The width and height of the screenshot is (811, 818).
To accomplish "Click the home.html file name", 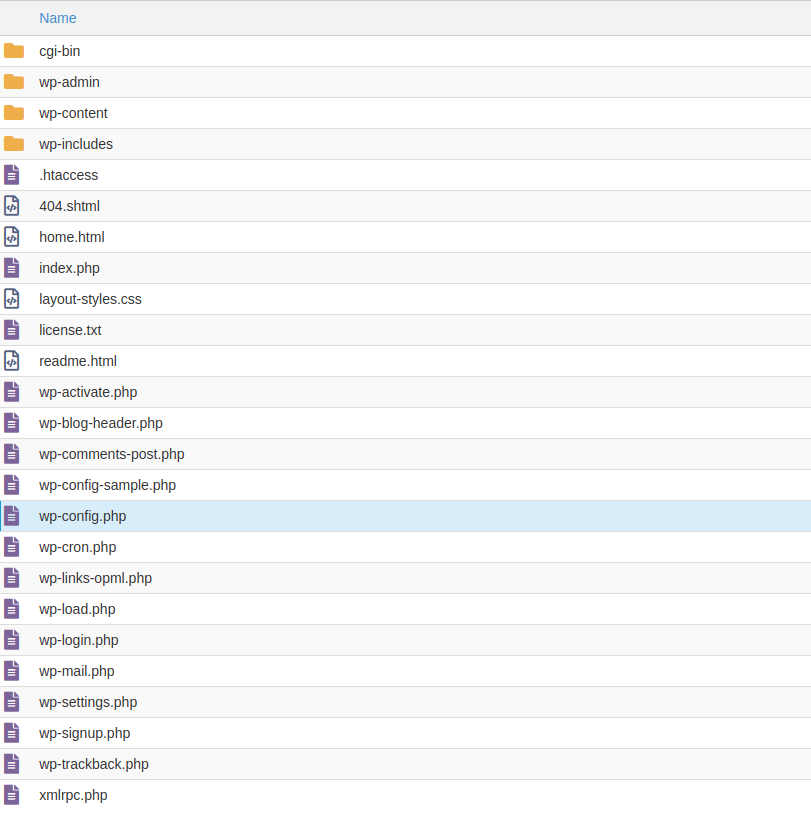I will click(x=72, y=237).
